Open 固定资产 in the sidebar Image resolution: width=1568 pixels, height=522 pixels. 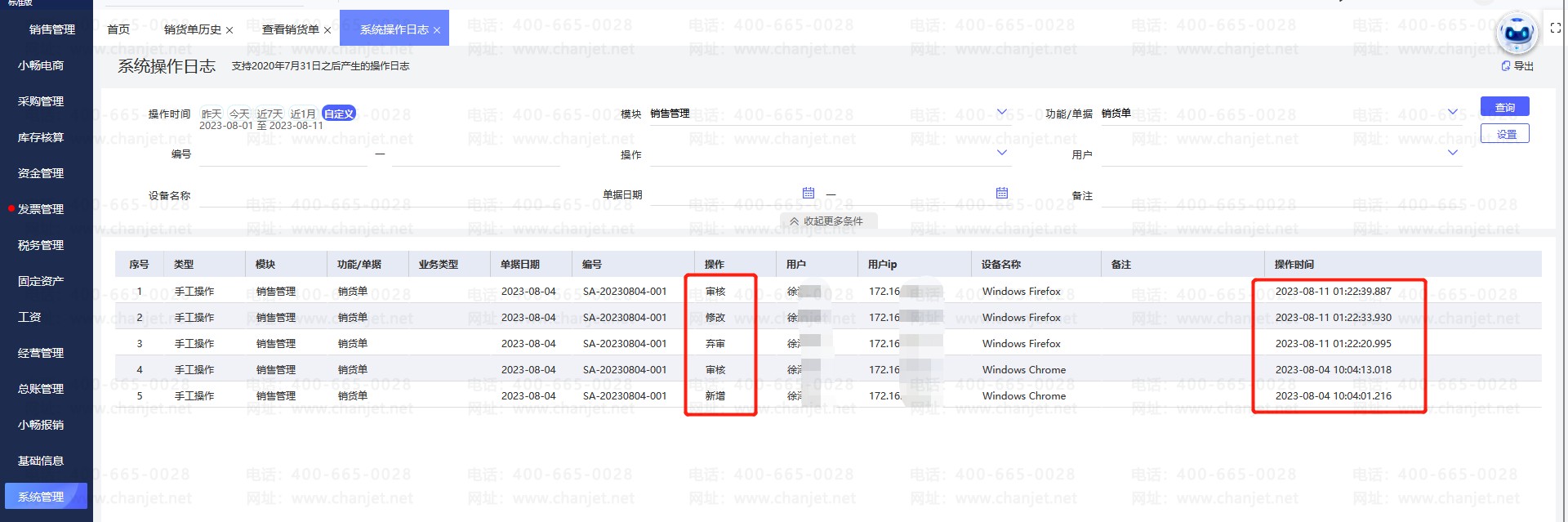(41, 281)
